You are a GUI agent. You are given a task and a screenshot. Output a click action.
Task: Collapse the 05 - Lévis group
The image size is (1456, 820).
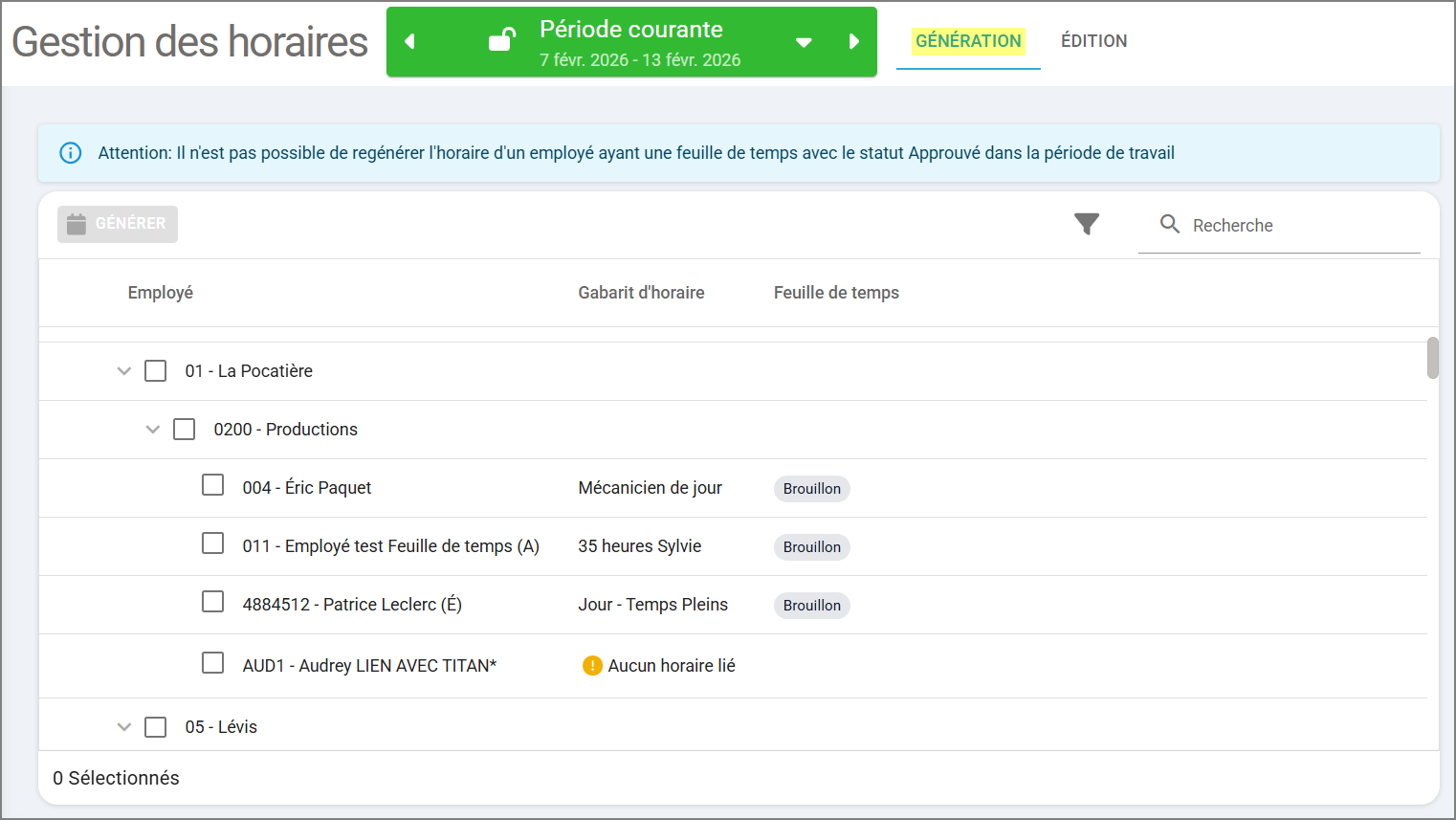tap(124, 727)
